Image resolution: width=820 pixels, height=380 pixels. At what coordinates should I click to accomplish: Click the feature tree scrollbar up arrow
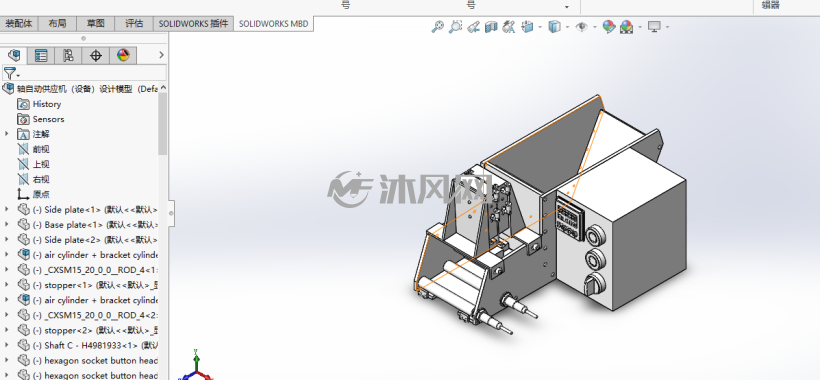click(x=163, y=88)
